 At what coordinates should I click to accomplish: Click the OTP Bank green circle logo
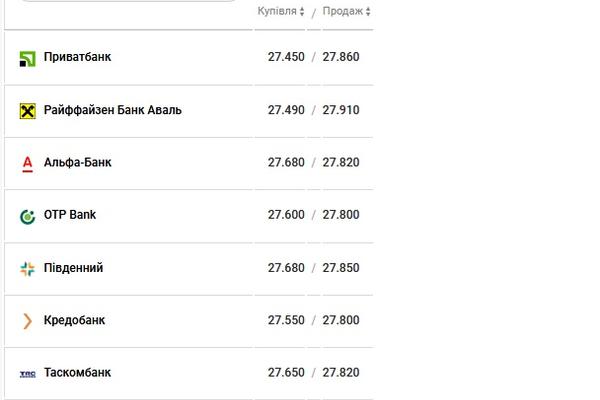tap(28, 217)
